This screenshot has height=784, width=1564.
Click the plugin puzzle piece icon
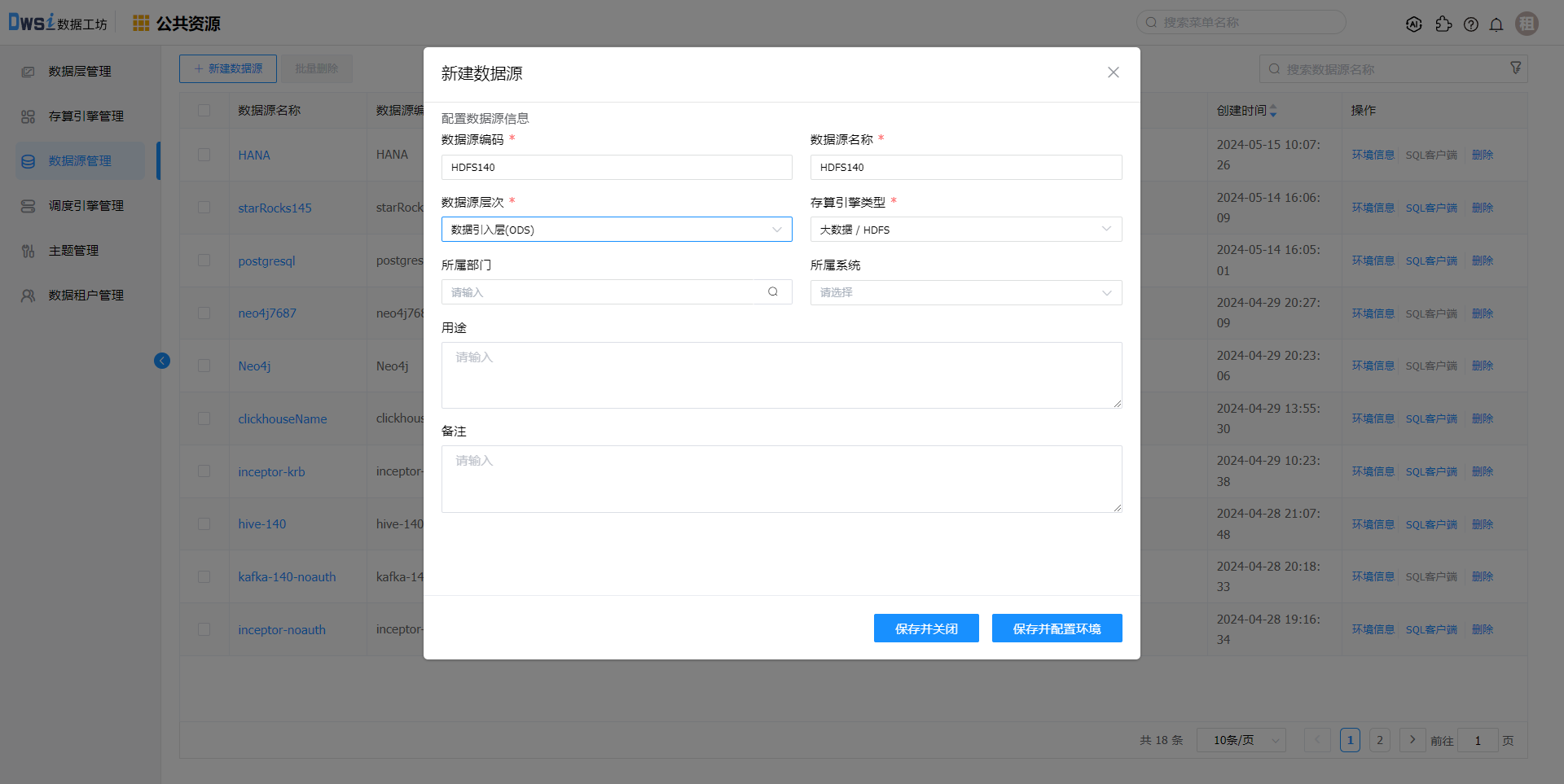point(1443,24)
